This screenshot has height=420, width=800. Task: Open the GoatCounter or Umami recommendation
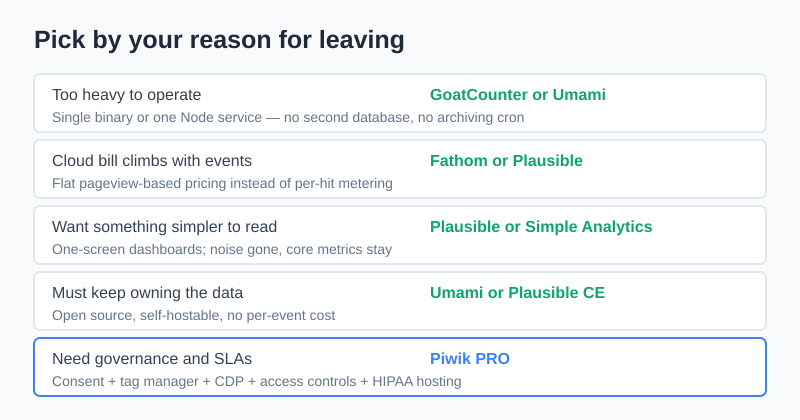[518, 95]
